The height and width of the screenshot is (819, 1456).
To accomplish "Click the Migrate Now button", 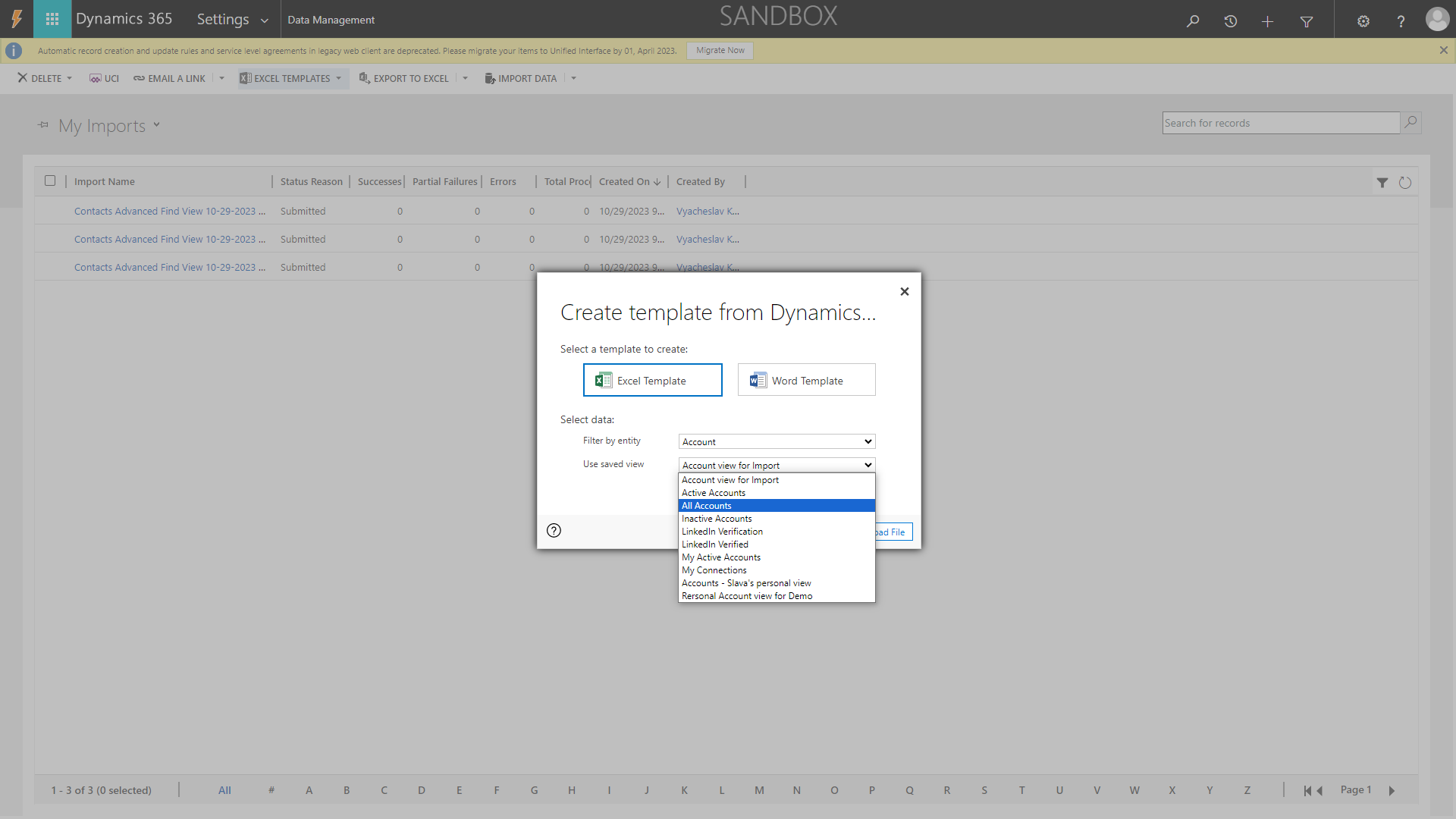I will coord(720,50).
